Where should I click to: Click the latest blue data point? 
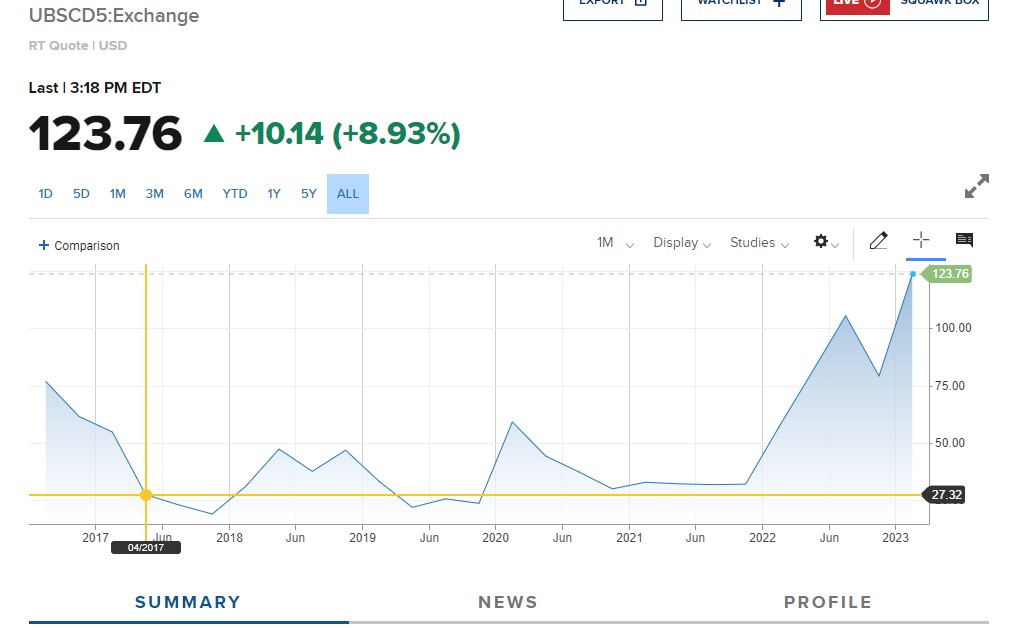pos(913,274)
